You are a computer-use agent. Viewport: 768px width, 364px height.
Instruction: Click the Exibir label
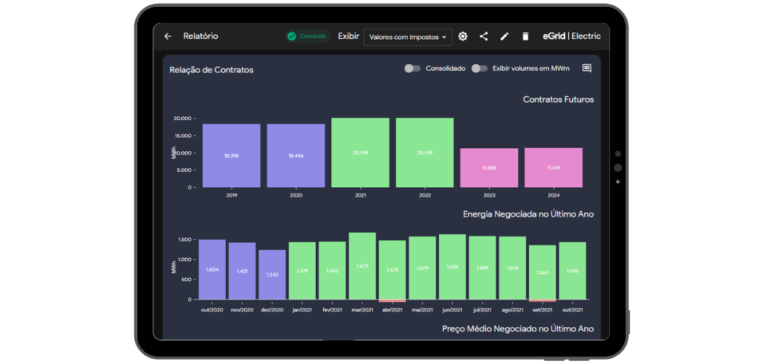348,36
